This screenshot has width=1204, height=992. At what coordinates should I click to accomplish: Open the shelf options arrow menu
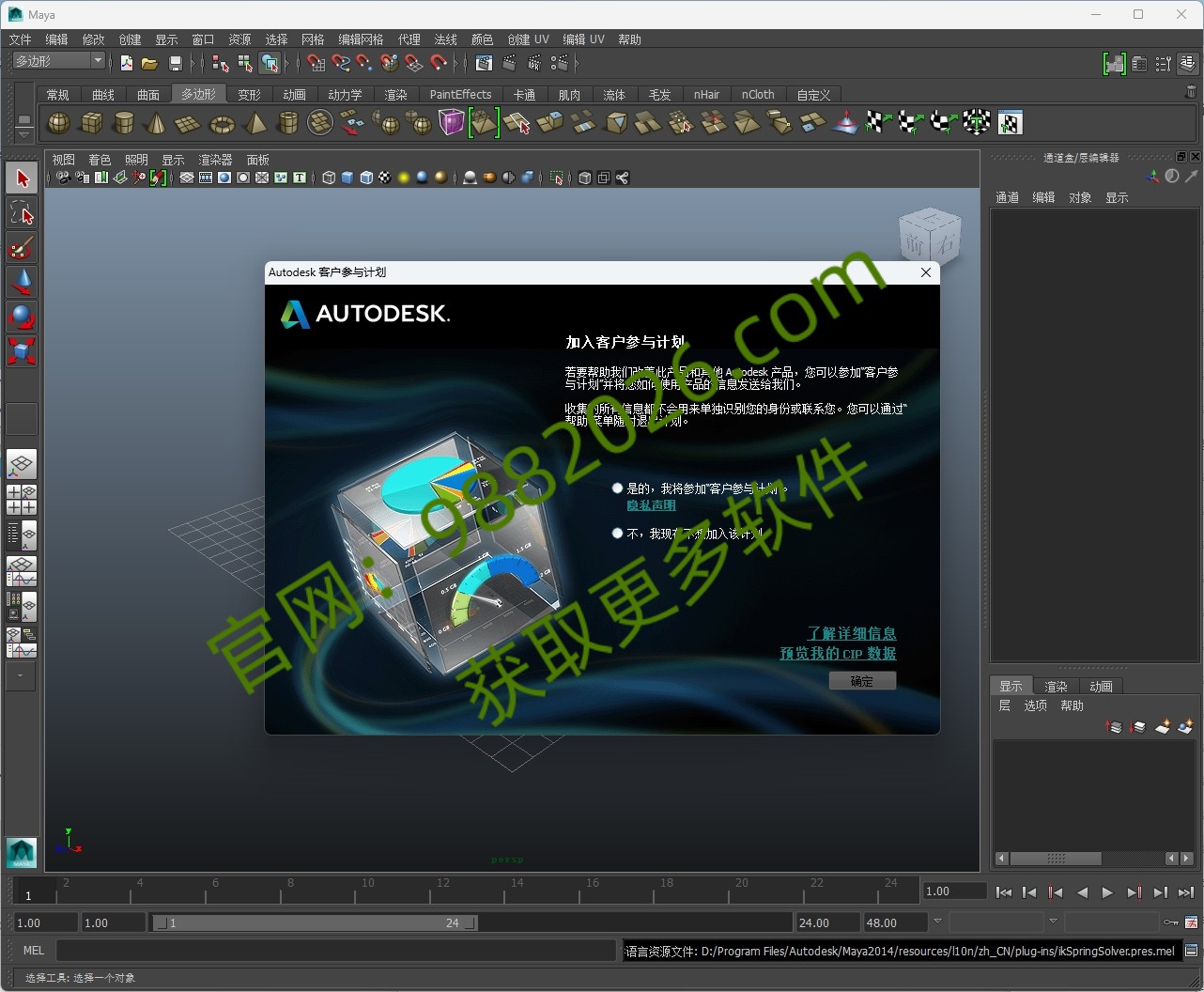[23, 133]
